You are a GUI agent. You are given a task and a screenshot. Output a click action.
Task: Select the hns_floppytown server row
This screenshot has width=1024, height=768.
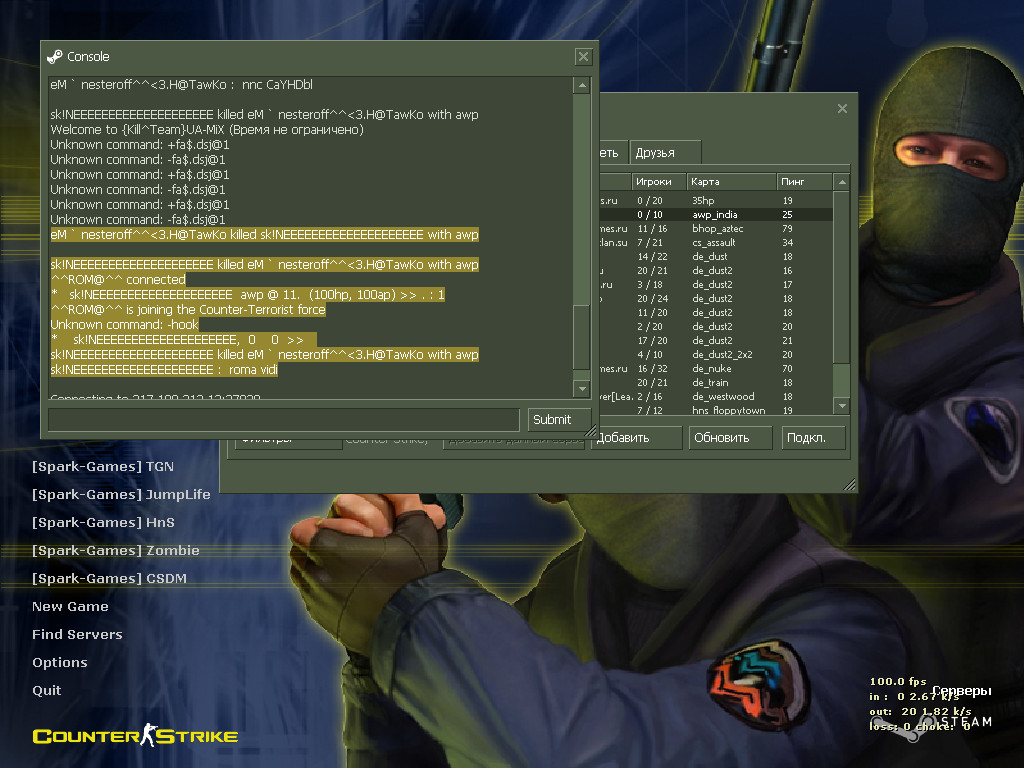[716, 410]
